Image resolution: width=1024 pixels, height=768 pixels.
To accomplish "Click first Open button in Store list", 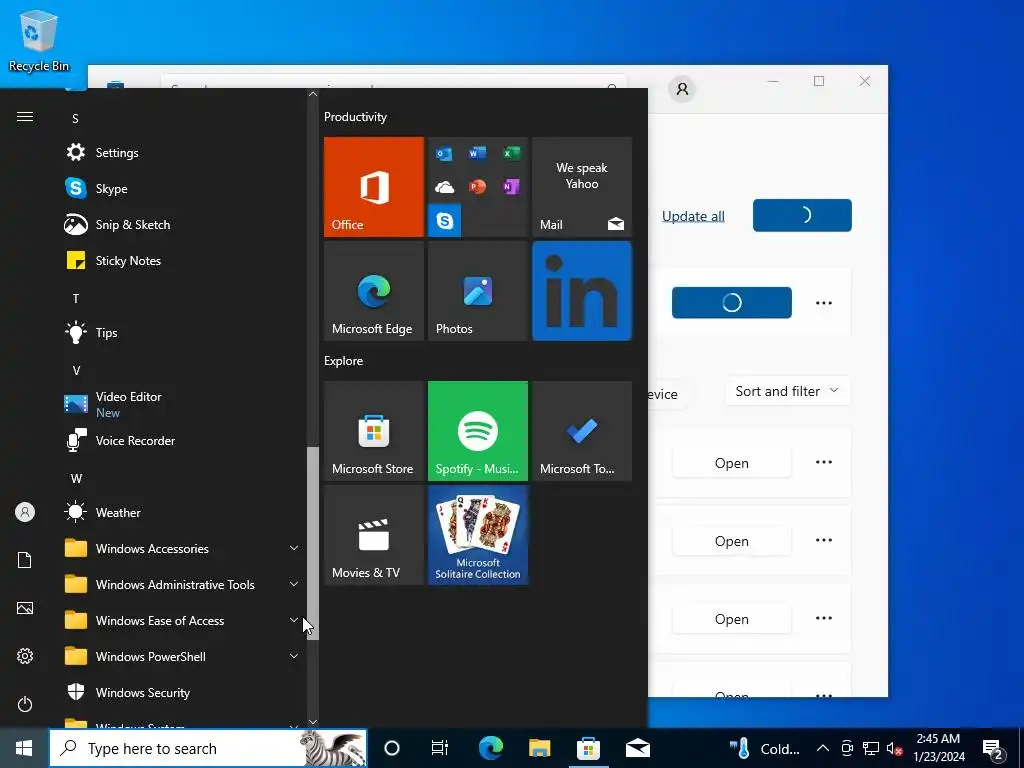I will (731, 463).
